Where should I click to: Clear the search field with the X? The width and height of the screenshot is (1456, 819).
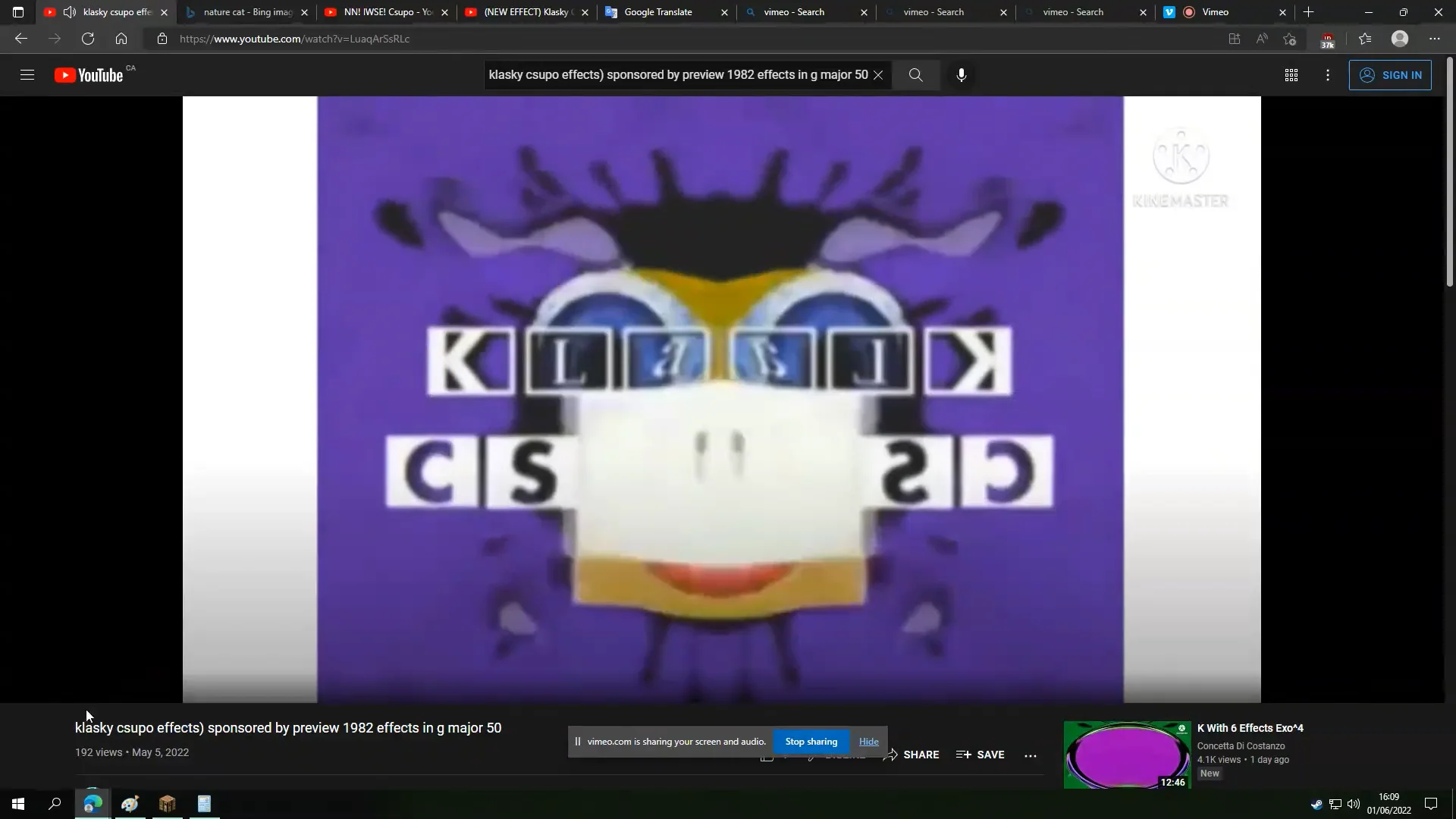879,75
